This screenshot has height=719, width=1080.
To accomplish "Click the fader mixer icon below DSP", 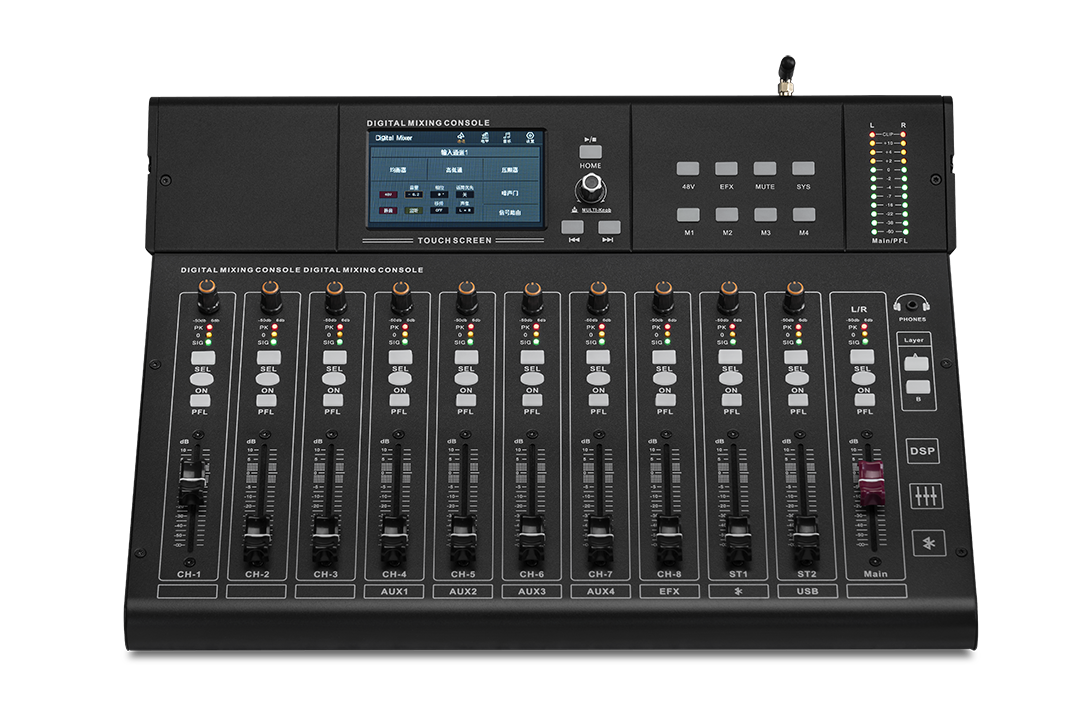I will [926, 496].
